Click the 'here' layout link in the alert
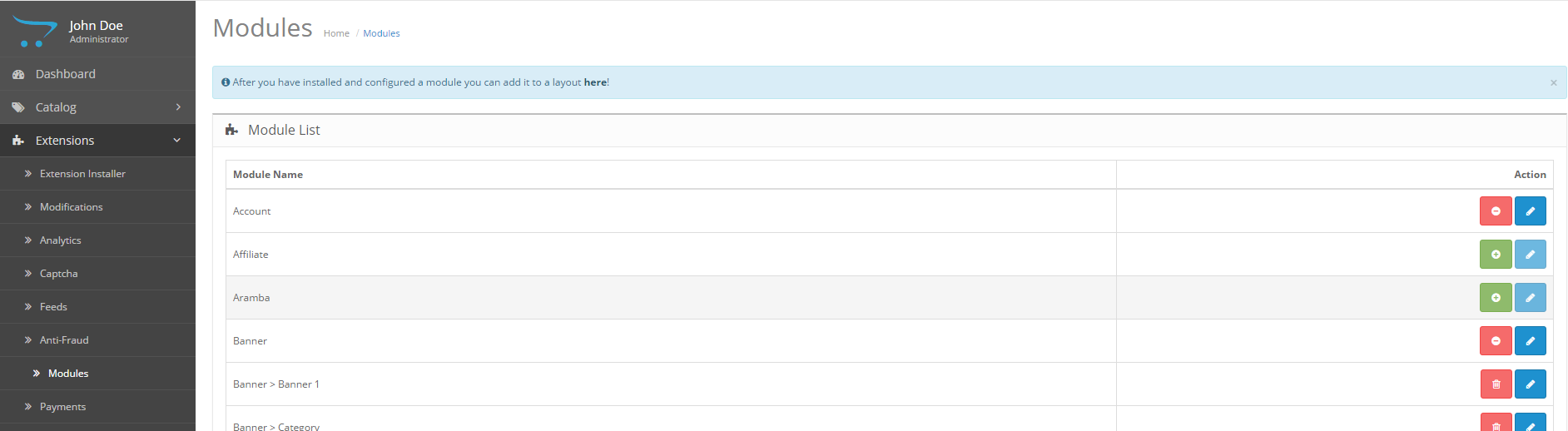The height and width of the screenshot is (431, 1568). point(595,82)
